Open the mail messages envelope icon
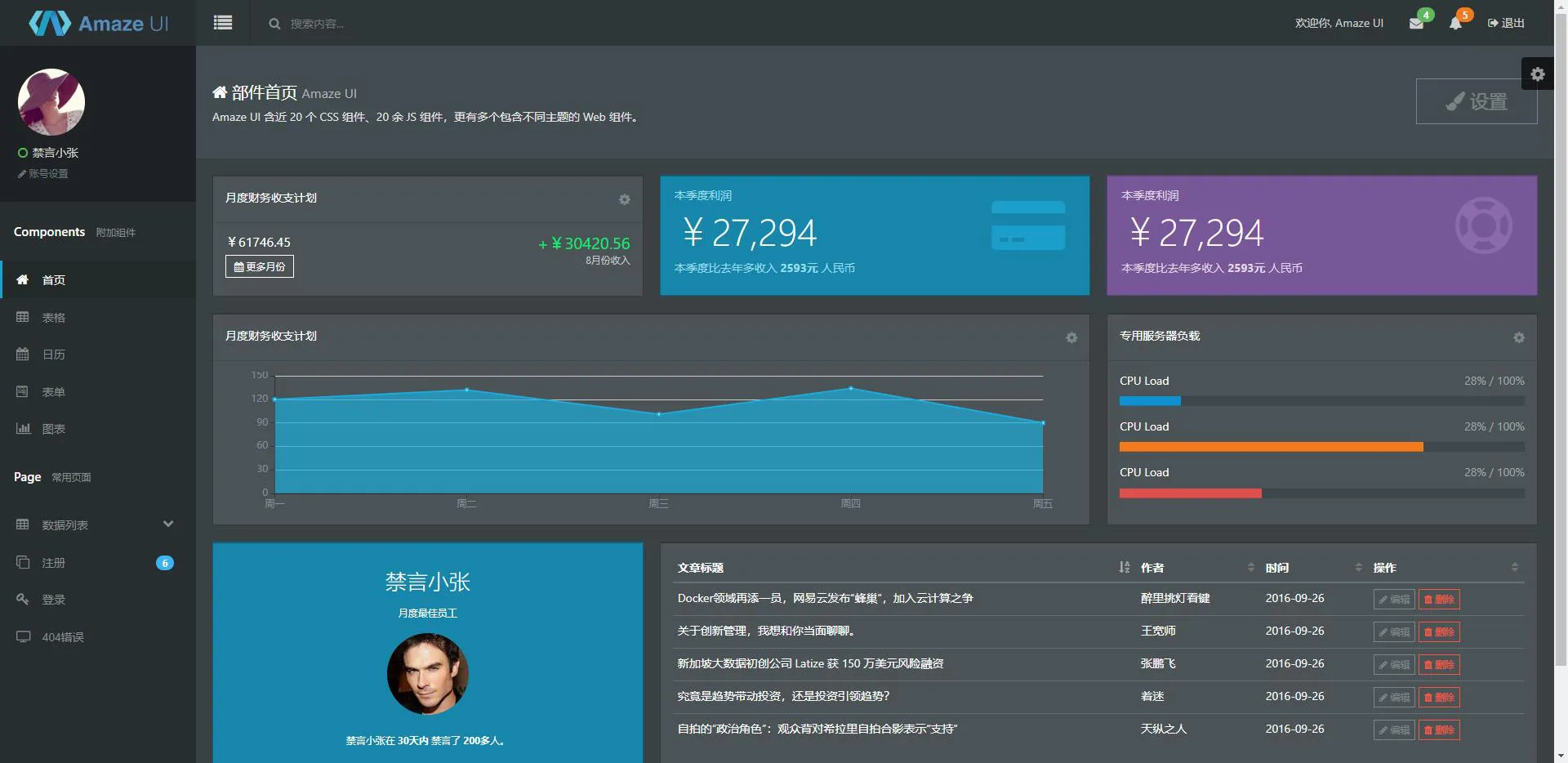The image size is (1568, 763). click(x=1416, y=24)
